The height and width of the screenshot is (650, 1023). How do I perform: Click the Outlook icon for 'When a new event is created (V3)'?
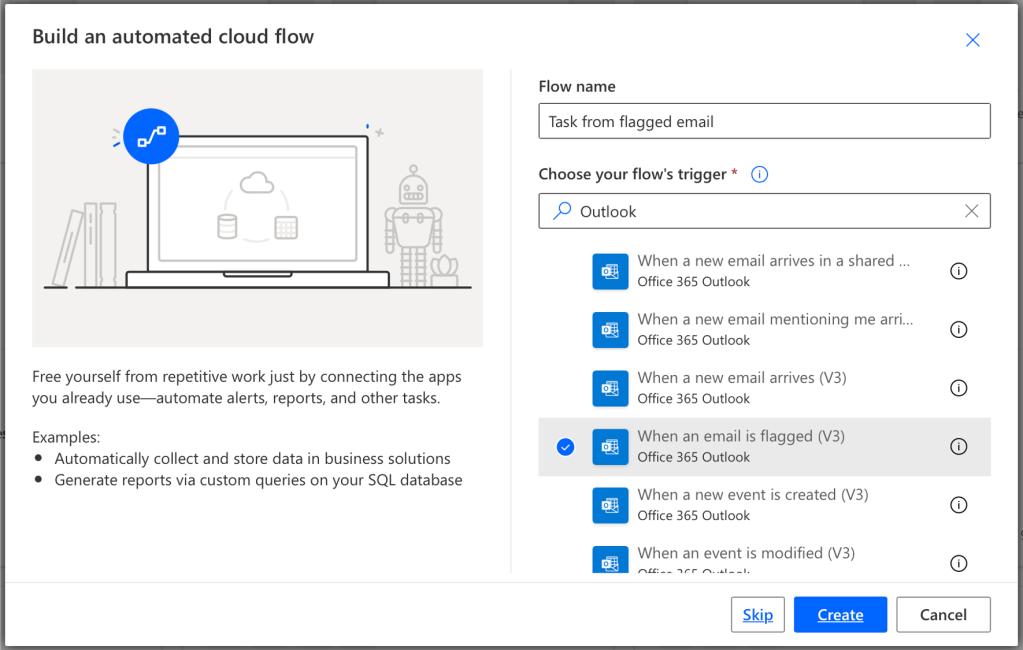click(610, 505)
